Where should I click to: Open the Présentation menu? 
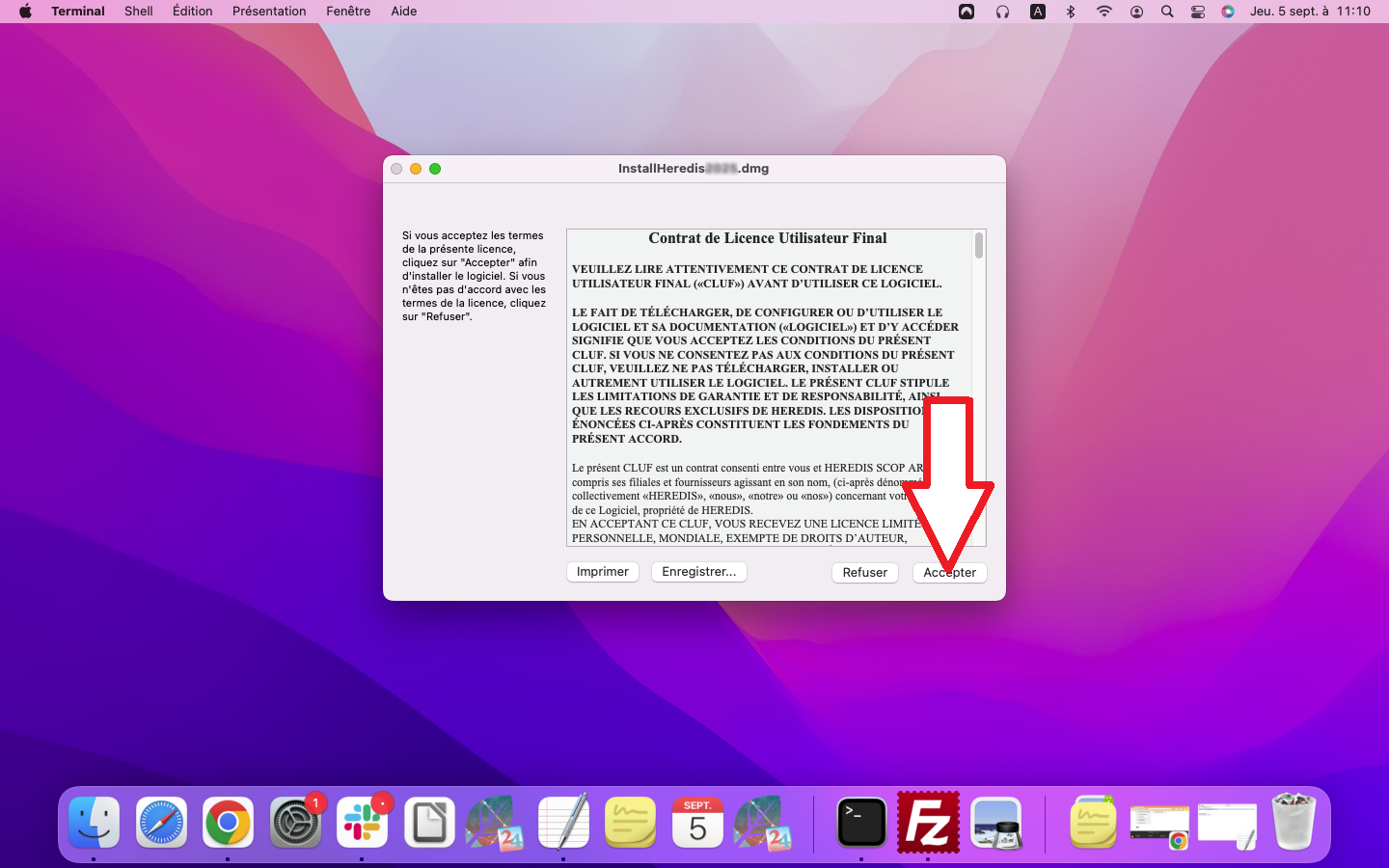pyautogui.click(x=269, y=12)
